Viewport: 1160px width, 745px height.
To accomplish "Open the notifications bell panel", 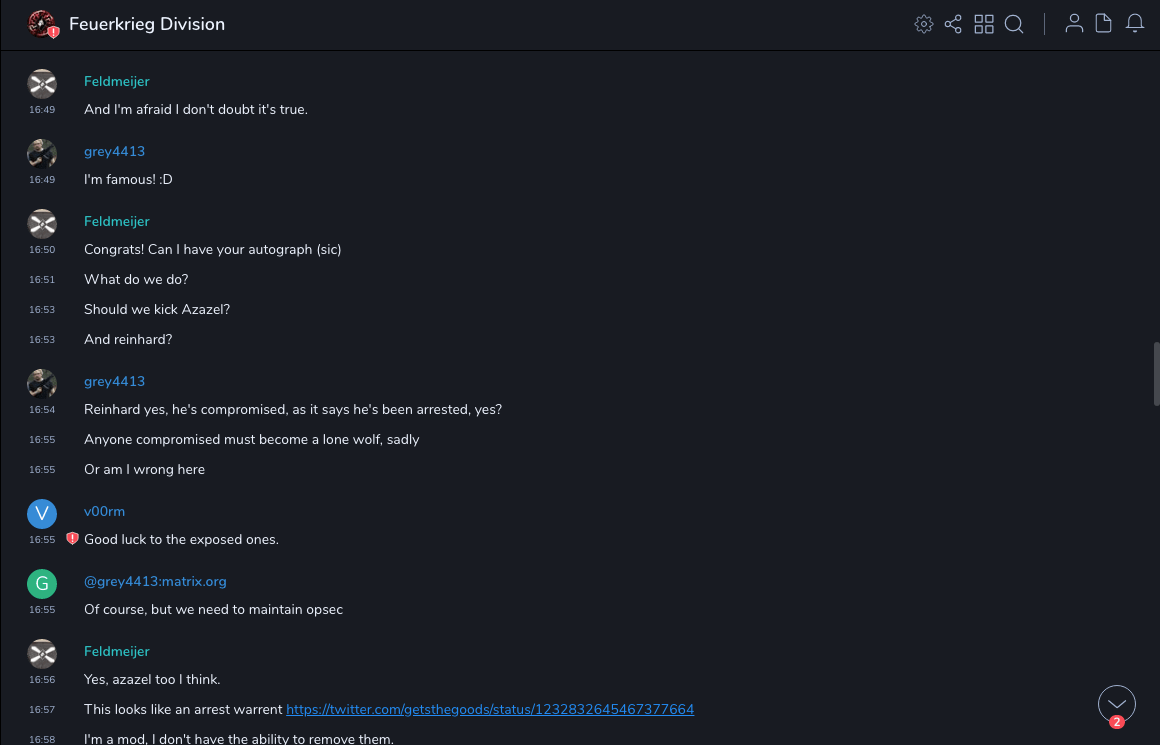I will click(1135, 24).
